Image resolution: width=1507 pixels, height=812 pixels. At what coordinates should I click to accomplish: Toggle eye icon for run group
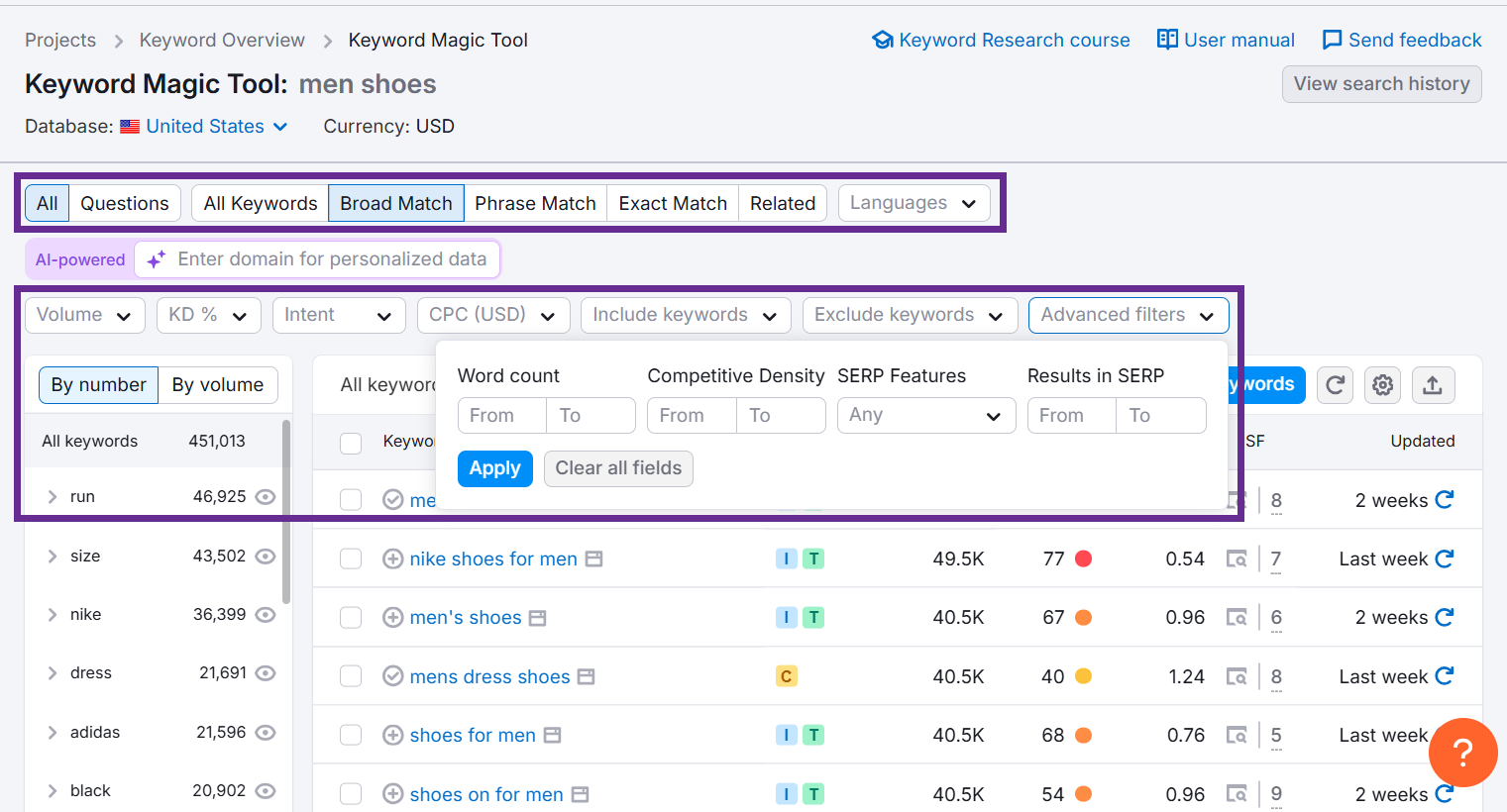click(266, 497)
